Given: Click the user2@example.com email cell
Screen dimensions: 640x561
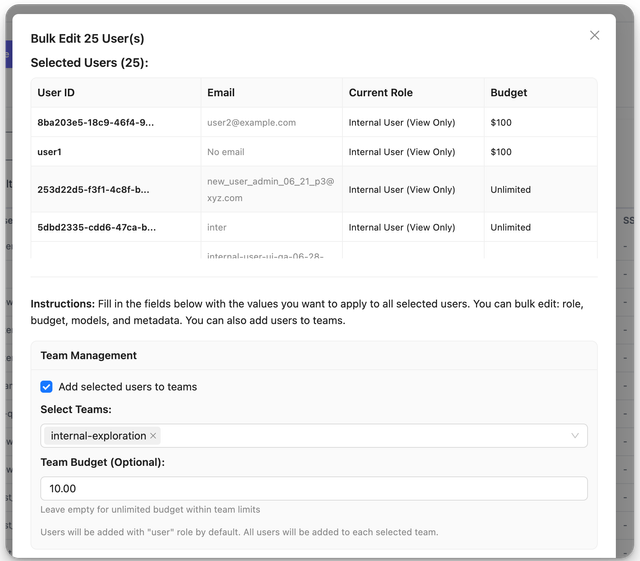Looking at the screenshot, I should [251, 123].
